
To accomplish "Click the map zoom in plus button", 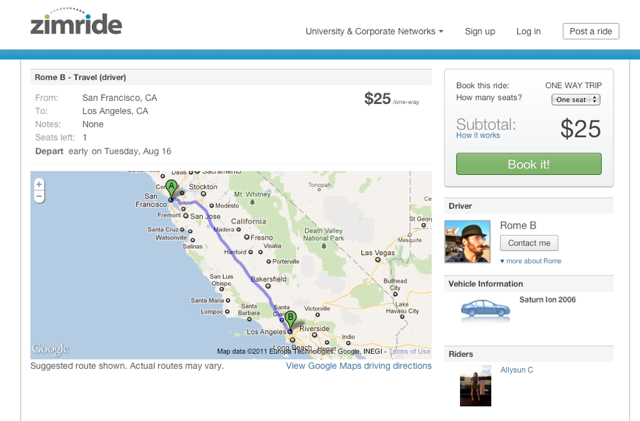I will pos(39,184).
